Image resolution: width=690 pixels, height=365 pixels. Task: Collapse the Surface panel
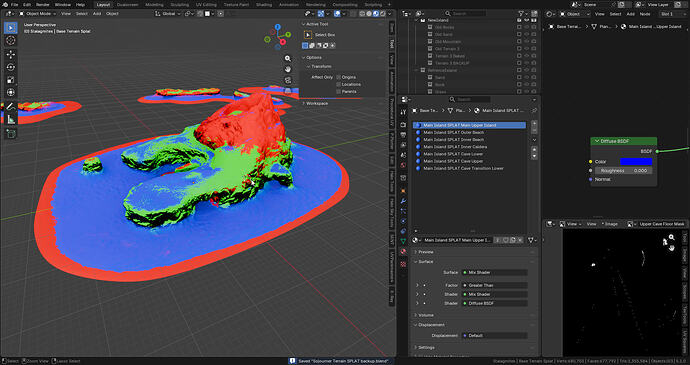(x=416, y=262)
